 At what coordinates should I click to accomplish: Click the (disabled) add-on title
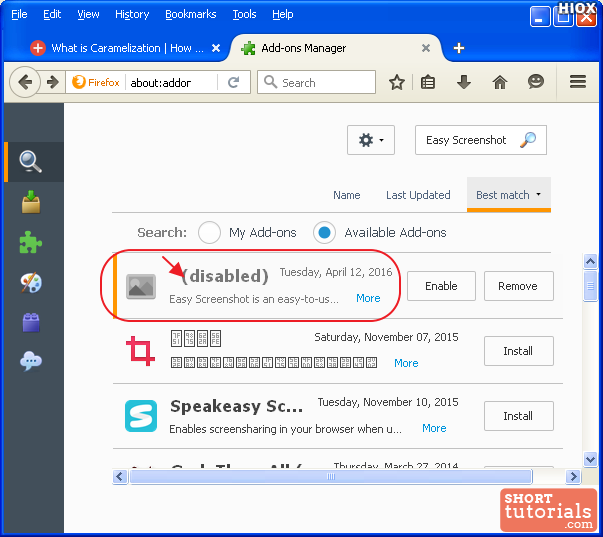pos(225,276)
